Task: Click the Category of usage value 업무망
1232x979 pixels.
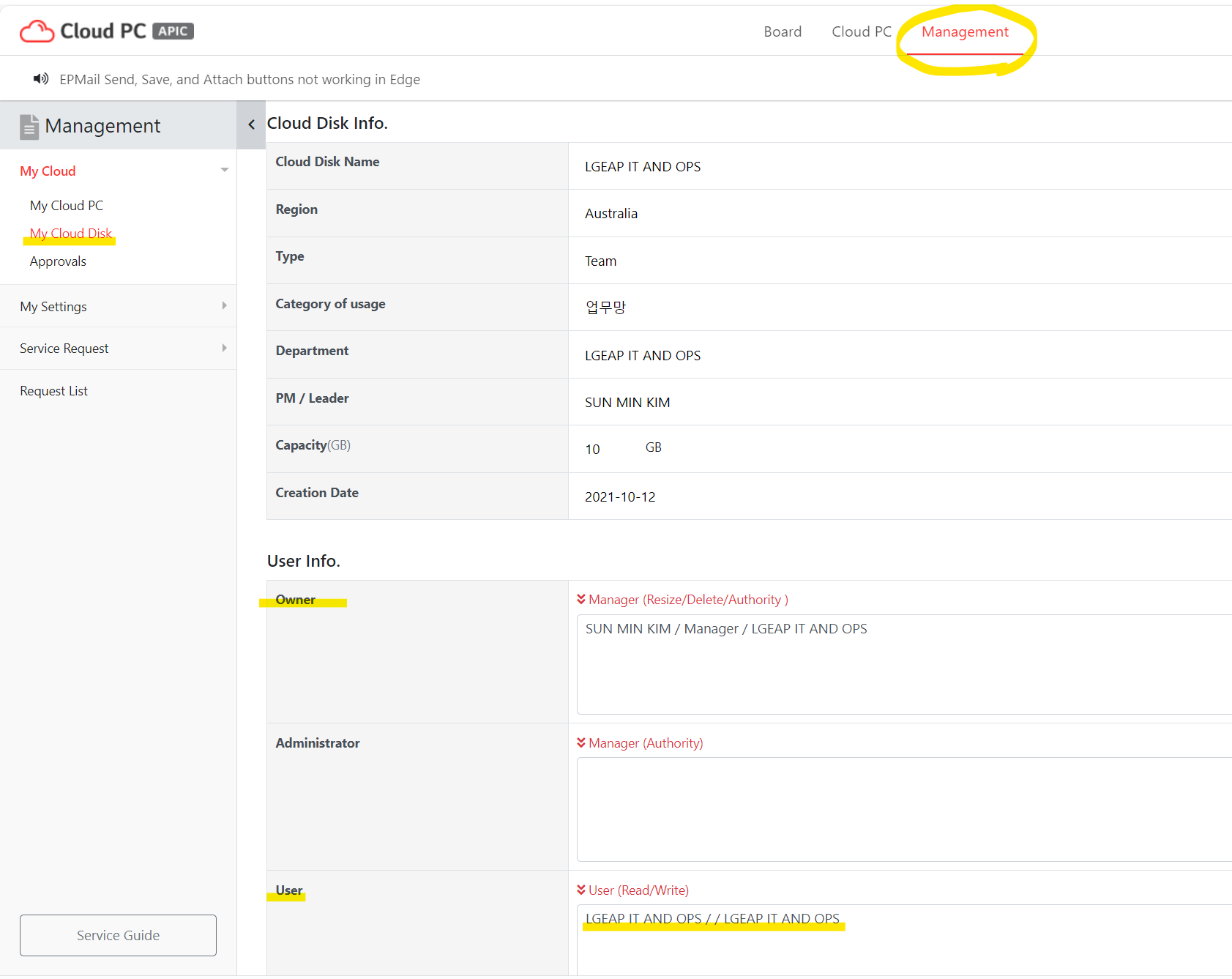Action: [605, 308]
